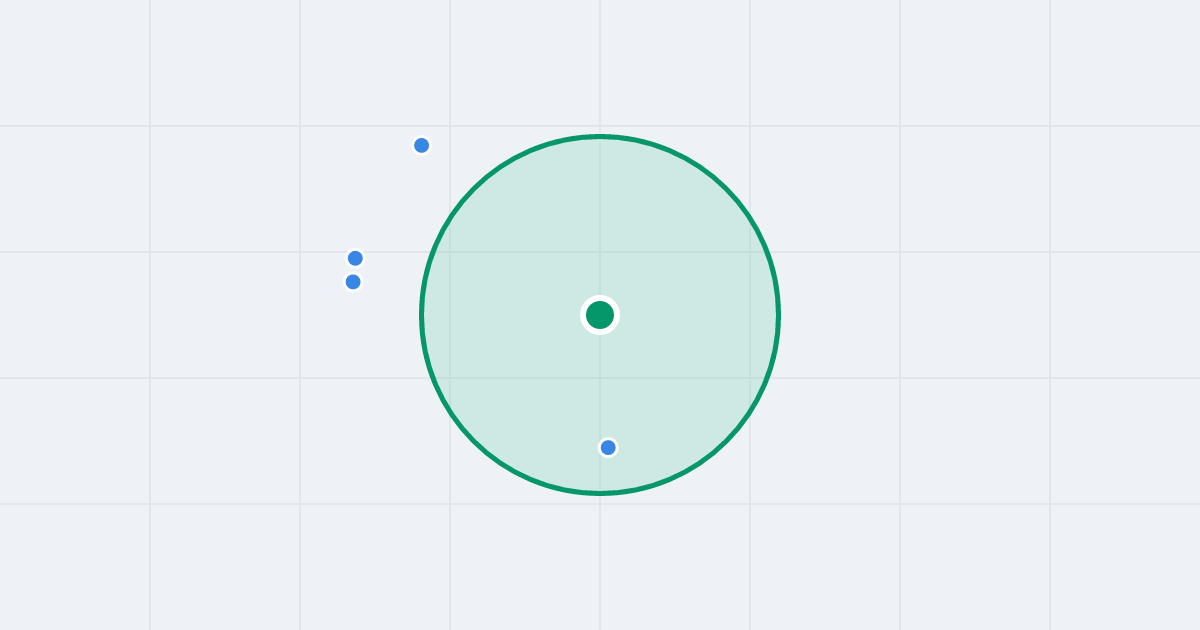Select the topmost blue dot outside the circle
The width and height of the screenshot is (1200, 630).
tap(422, 145)
